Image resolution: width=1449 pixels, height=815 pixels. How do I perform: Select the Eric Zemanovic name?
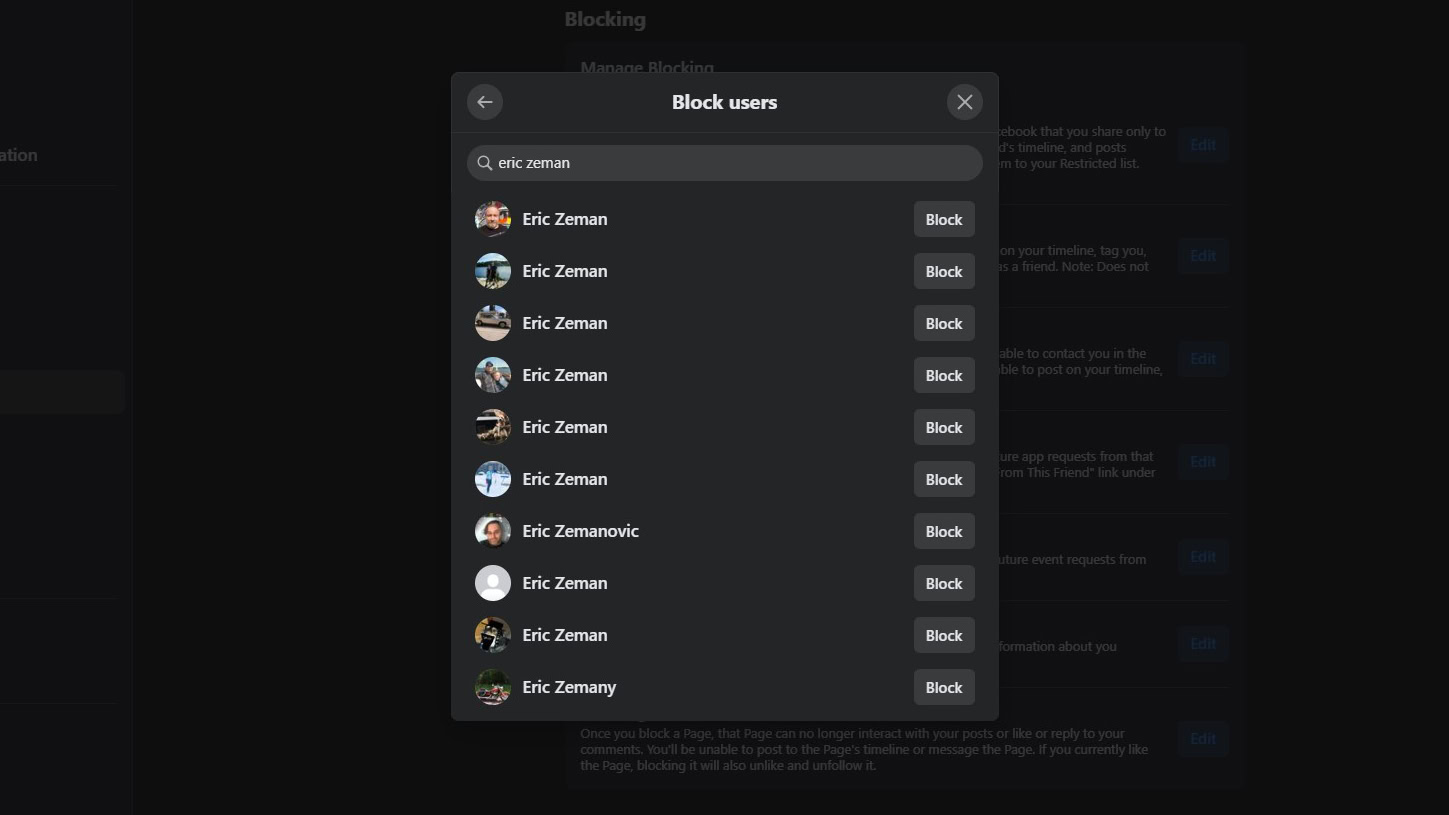click(x=580, y=532)
